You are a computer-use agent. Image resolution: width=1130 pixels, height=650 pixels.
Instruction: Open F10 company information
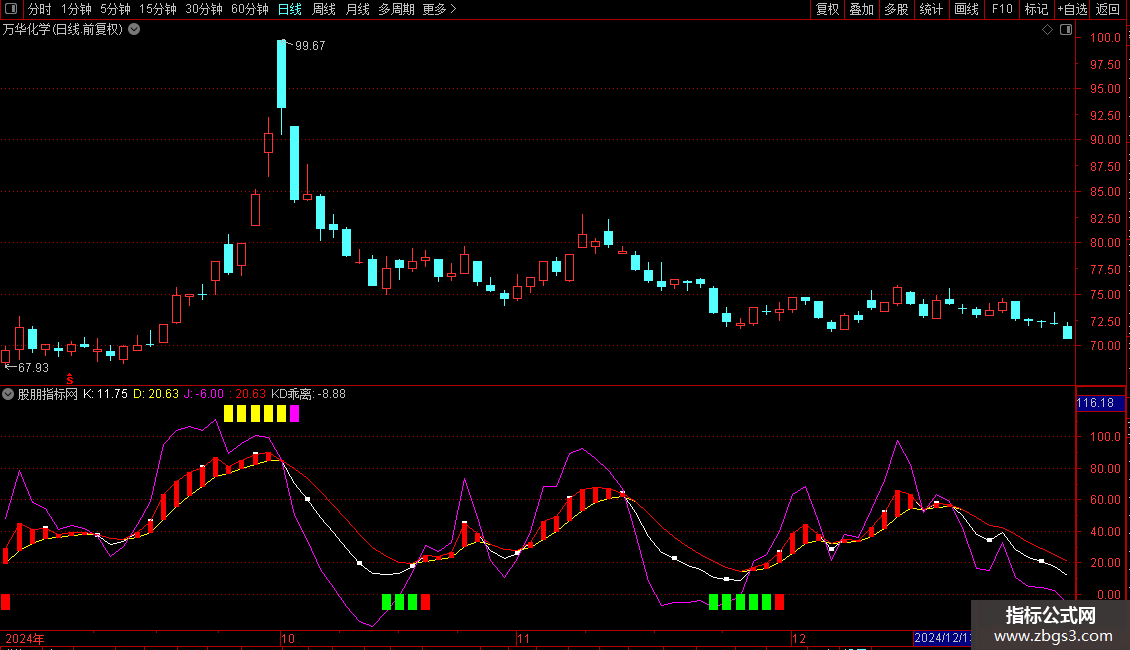[1002, 9]
